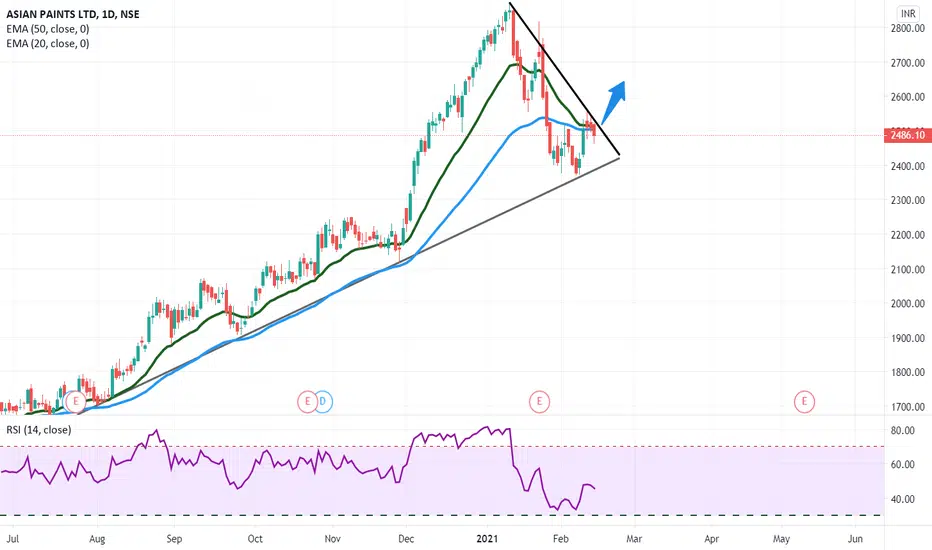Click the Apr label on time axis
932x550 pixels.
click(711, 539)
